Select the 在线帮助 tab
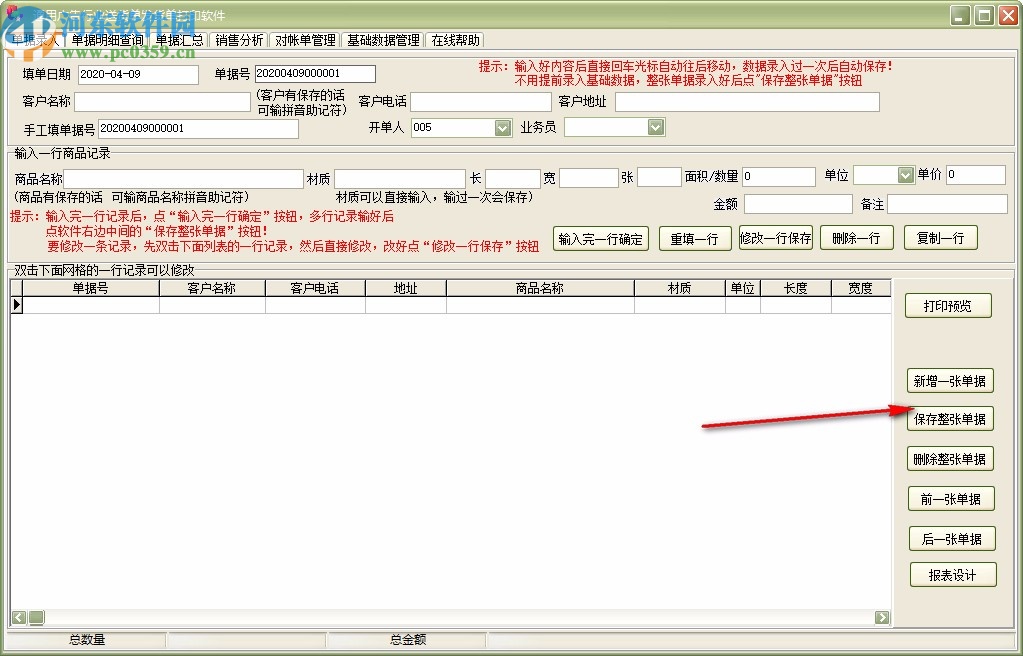Screen dimensions: 1023x656 [455, 40]
